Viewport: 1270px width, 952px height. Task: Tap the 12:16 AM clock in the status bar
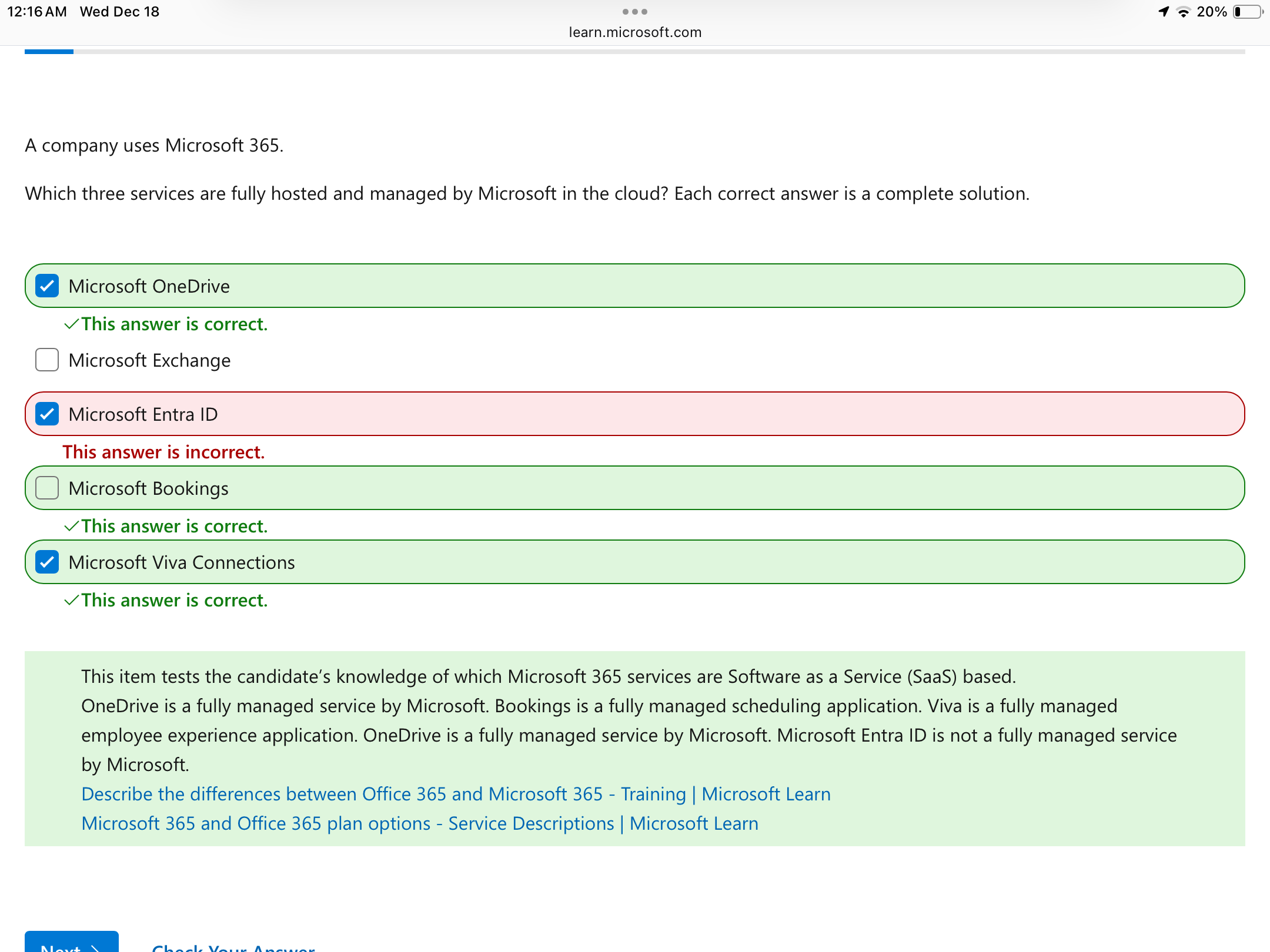(x=37, y=12)
